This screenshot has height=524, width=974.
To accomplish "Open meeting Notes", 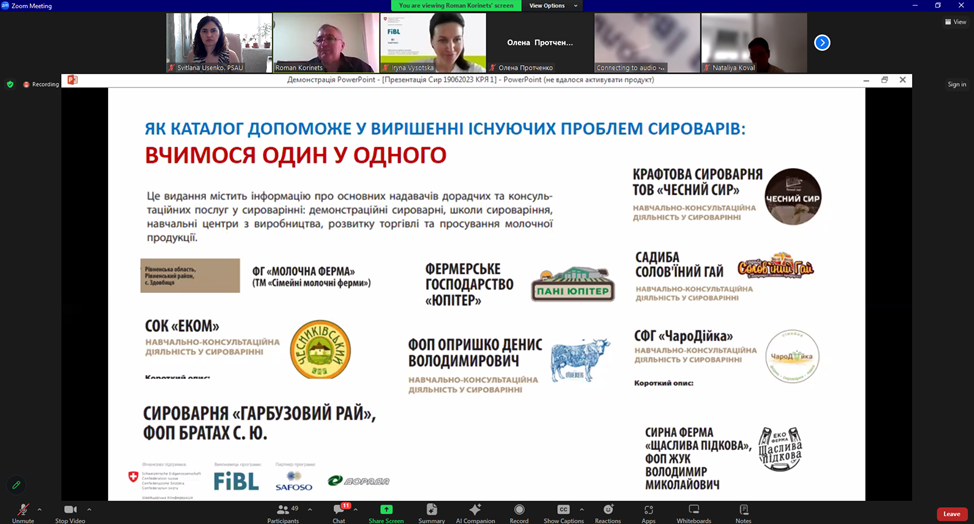I will click(744, 513).
